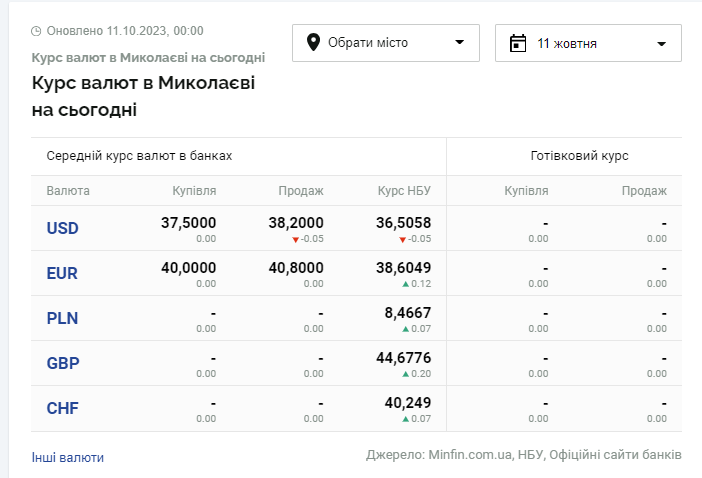702x478 pixels.
Task: Click the clock icon beside update time
Action: (37, 32)
